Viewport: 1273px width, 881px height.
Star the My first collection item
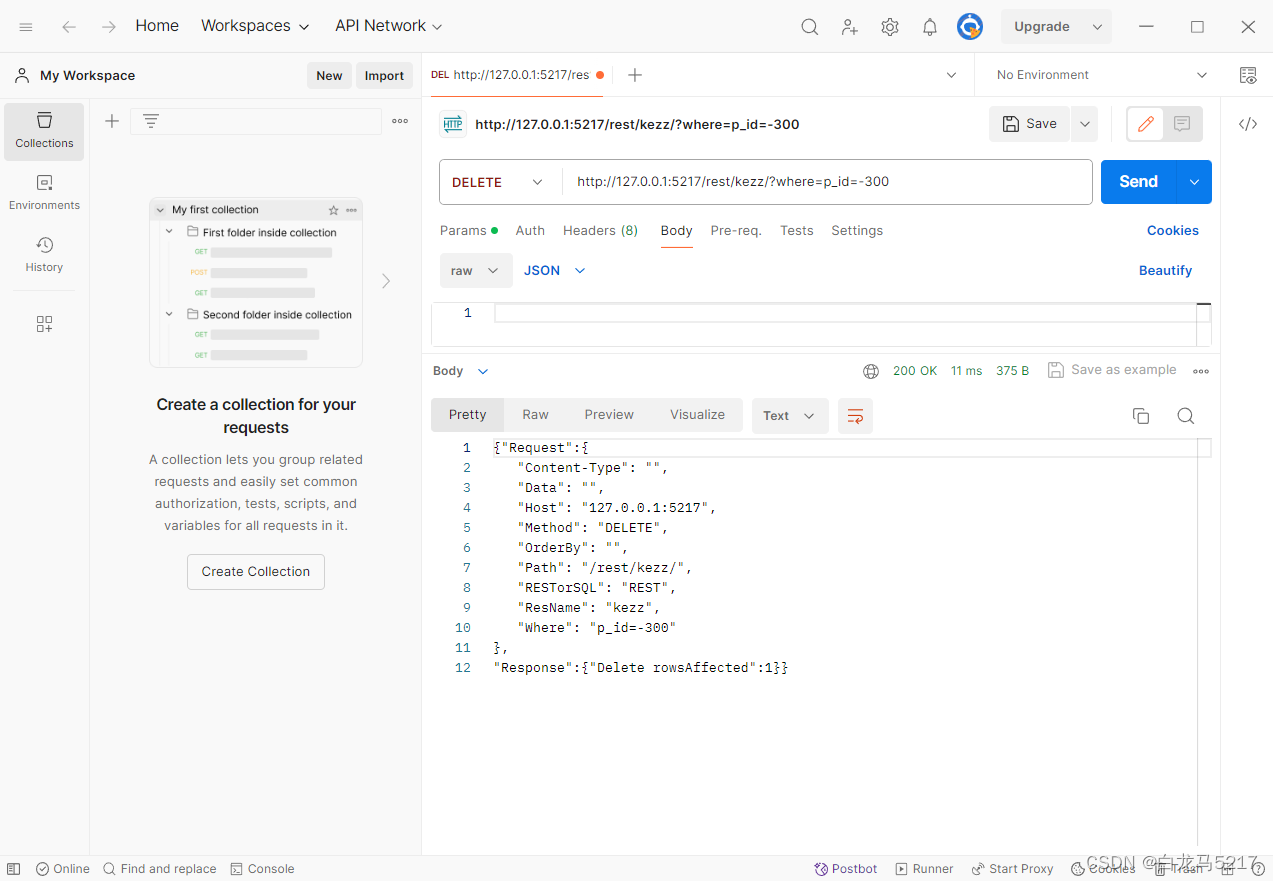tap(334, 210)
